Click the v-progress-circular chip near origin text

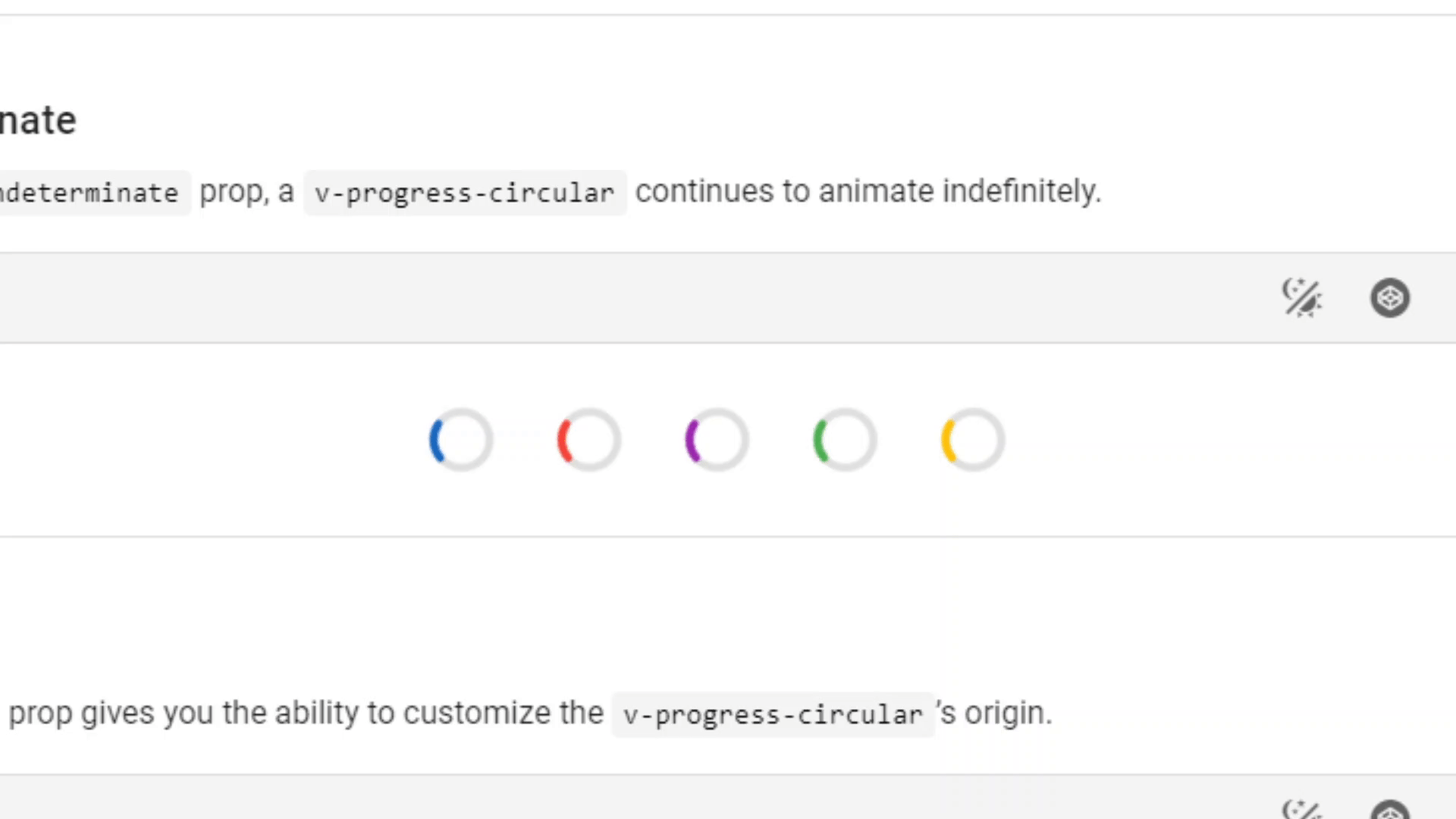click(x=773, y=713)
